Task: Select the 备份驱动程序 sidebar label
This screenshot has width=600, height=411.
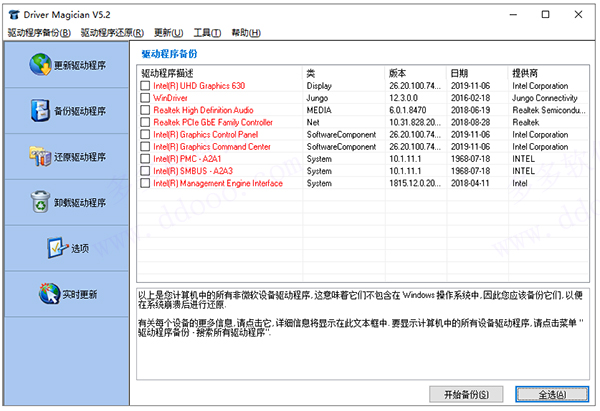Action: click(x=80, y=111)
